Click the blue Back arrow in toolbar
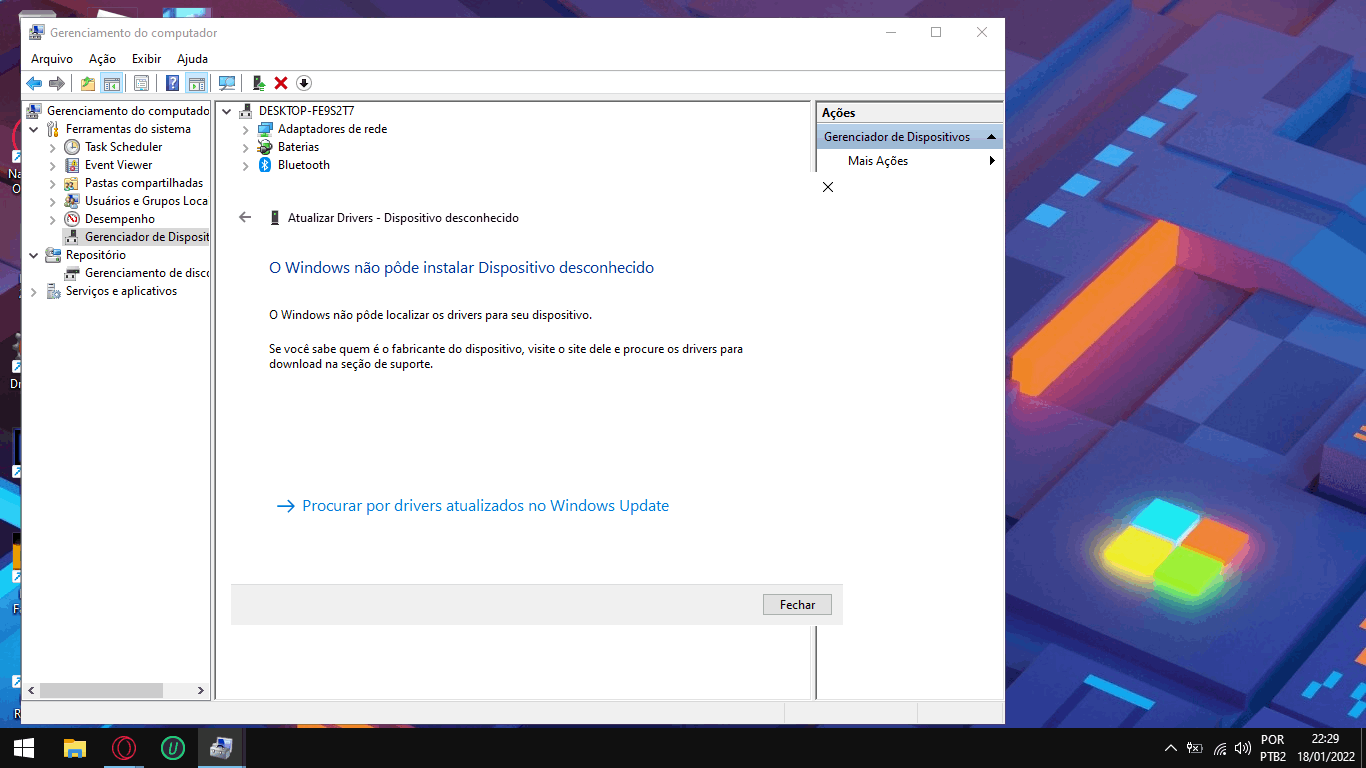This screenshot has height=768, width=1366. click(x=34, y=83)
